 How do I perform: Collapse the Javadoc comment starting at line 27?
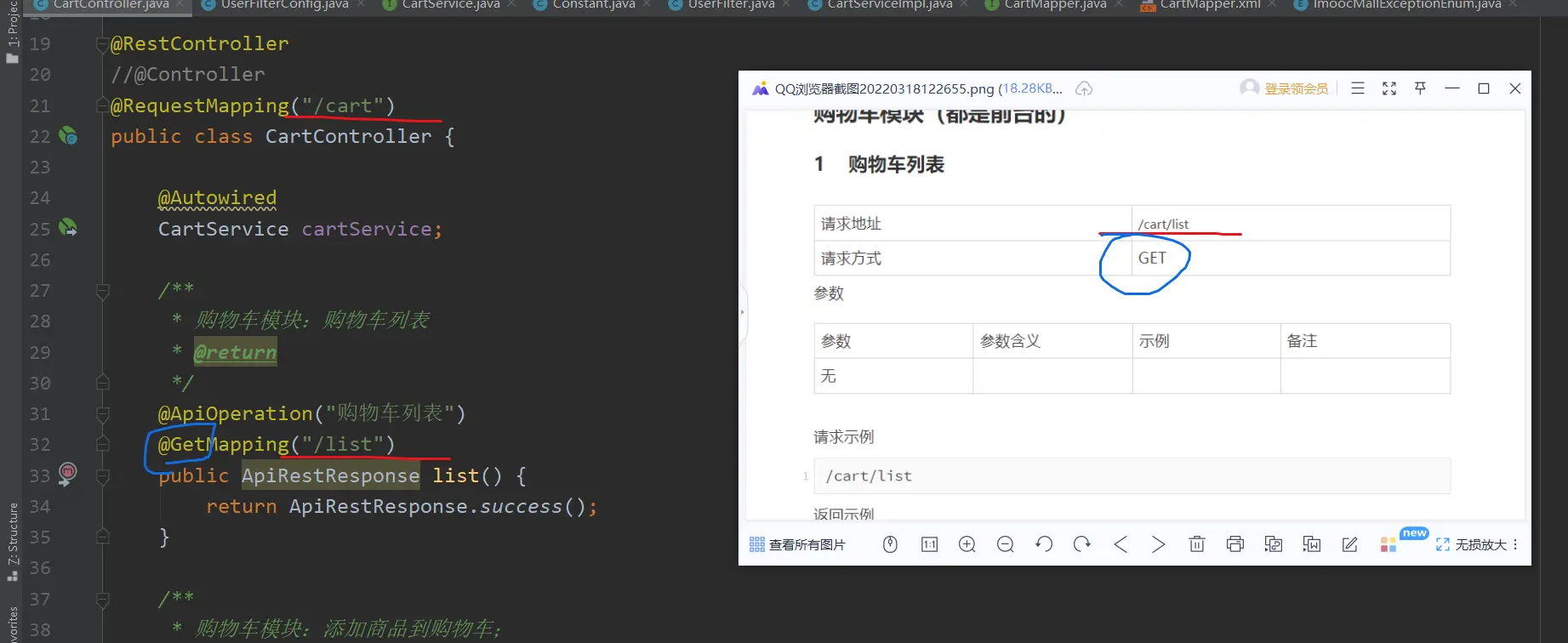click(103, 291)
